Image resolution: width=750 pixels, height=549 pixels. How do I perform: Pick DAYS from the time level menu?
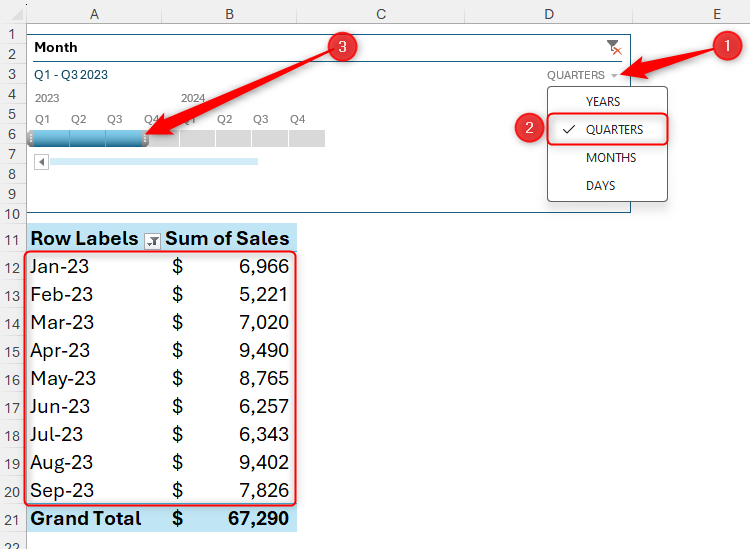(600, 186)
